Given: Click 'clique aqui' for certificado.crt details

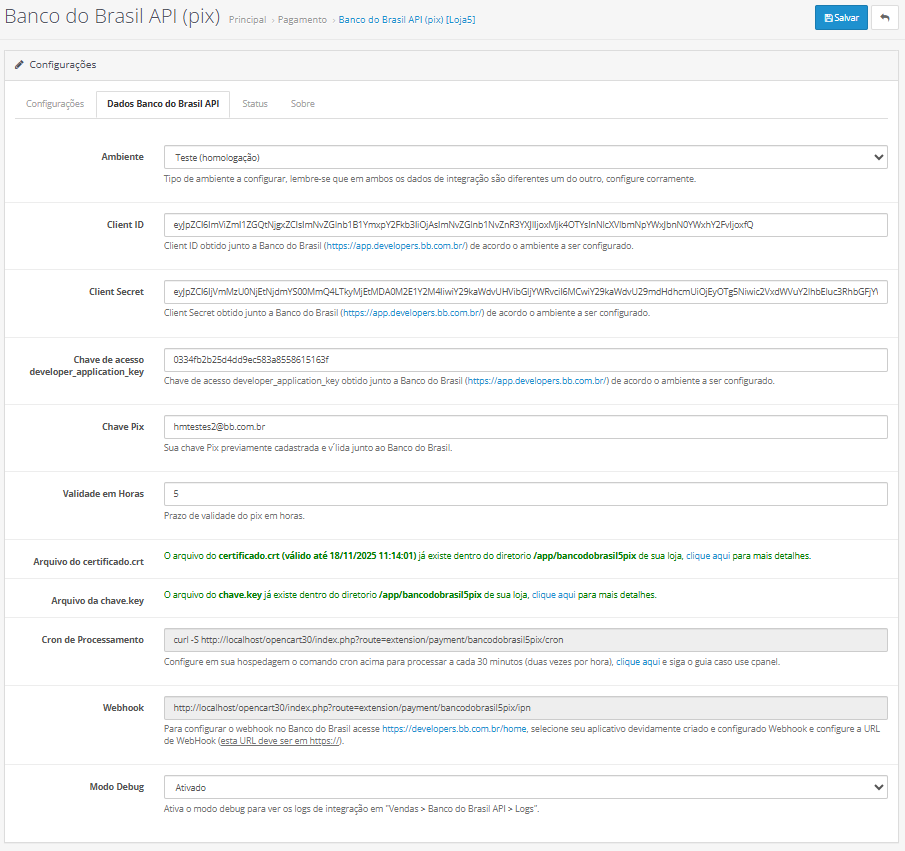Looking at the screenshot, I should click(x=708, y=556).
